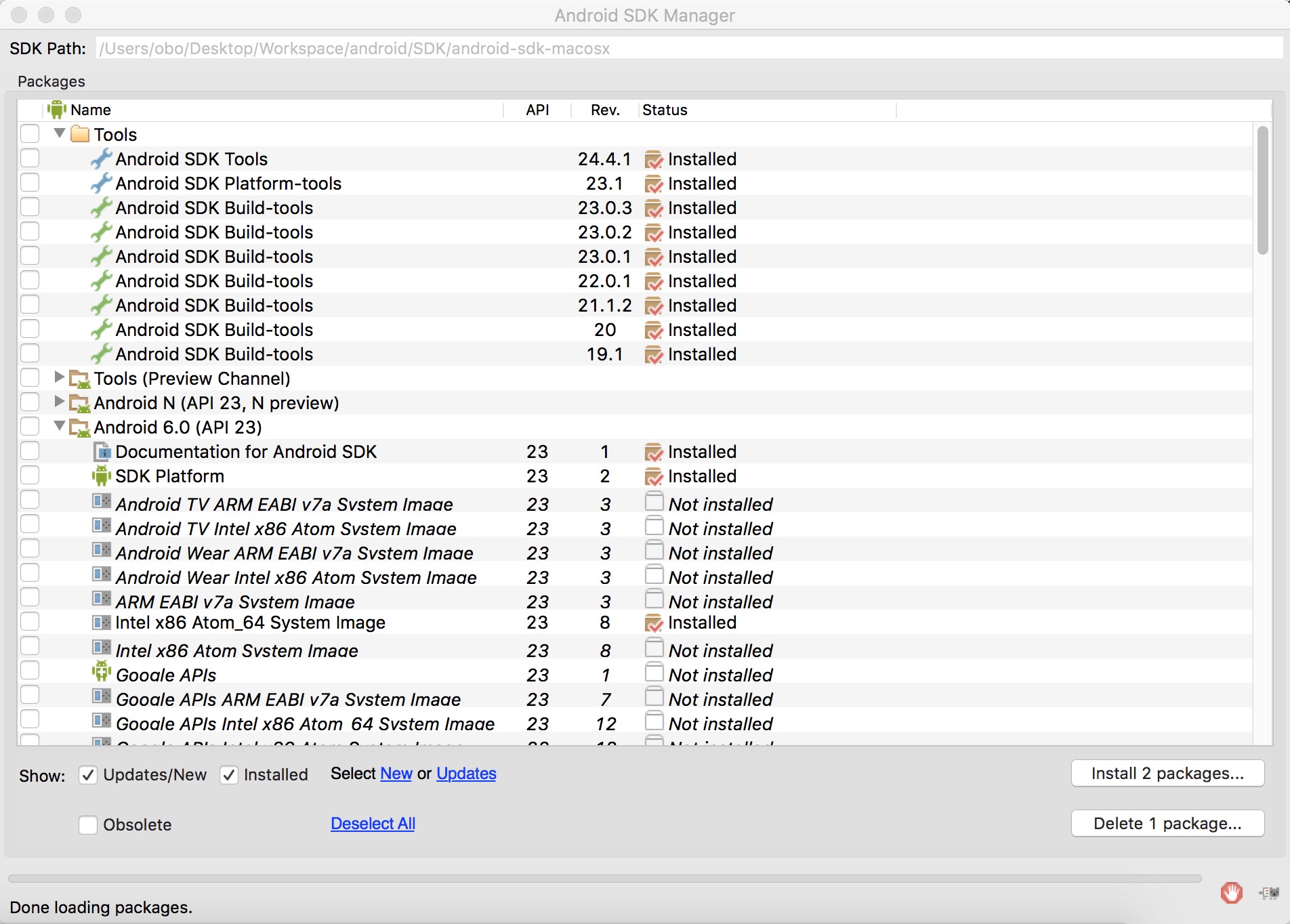Click the wrench icon beside Android SDK Platform-tools
The height and width of the screenshot is (924, 1290).
[102, 183]
